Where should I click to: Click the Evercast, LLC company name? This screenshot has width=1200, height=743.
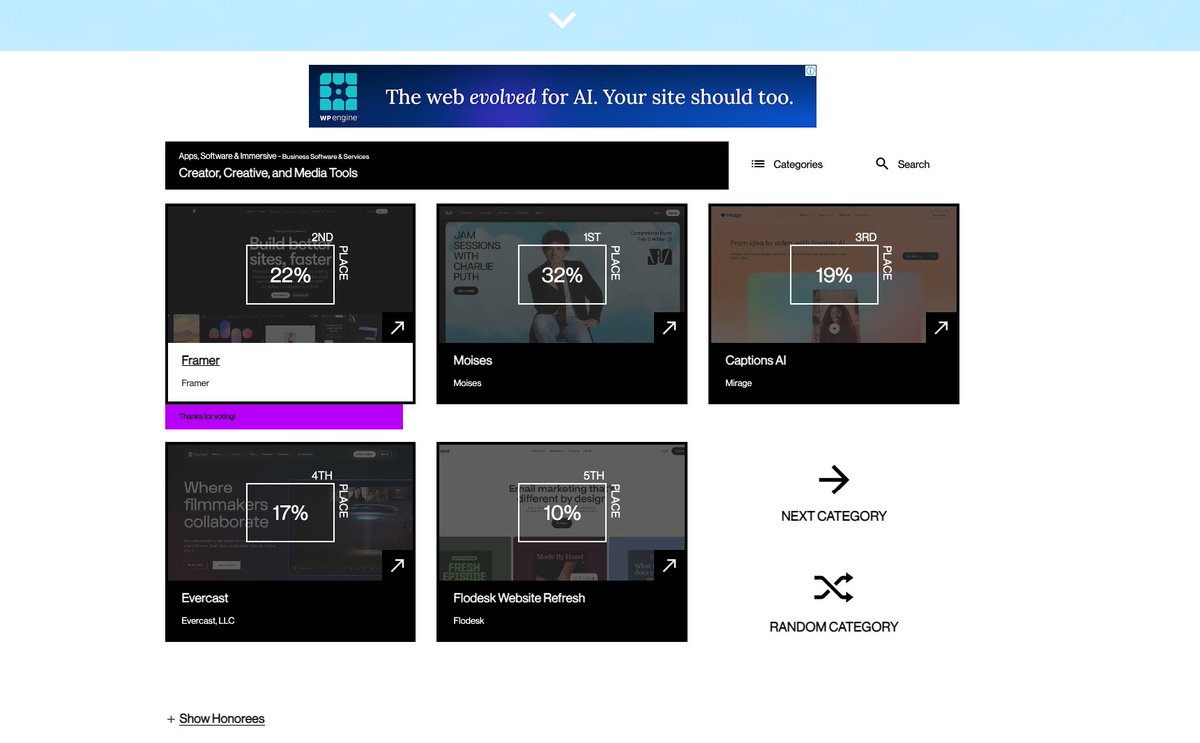(x=208, y=621)
